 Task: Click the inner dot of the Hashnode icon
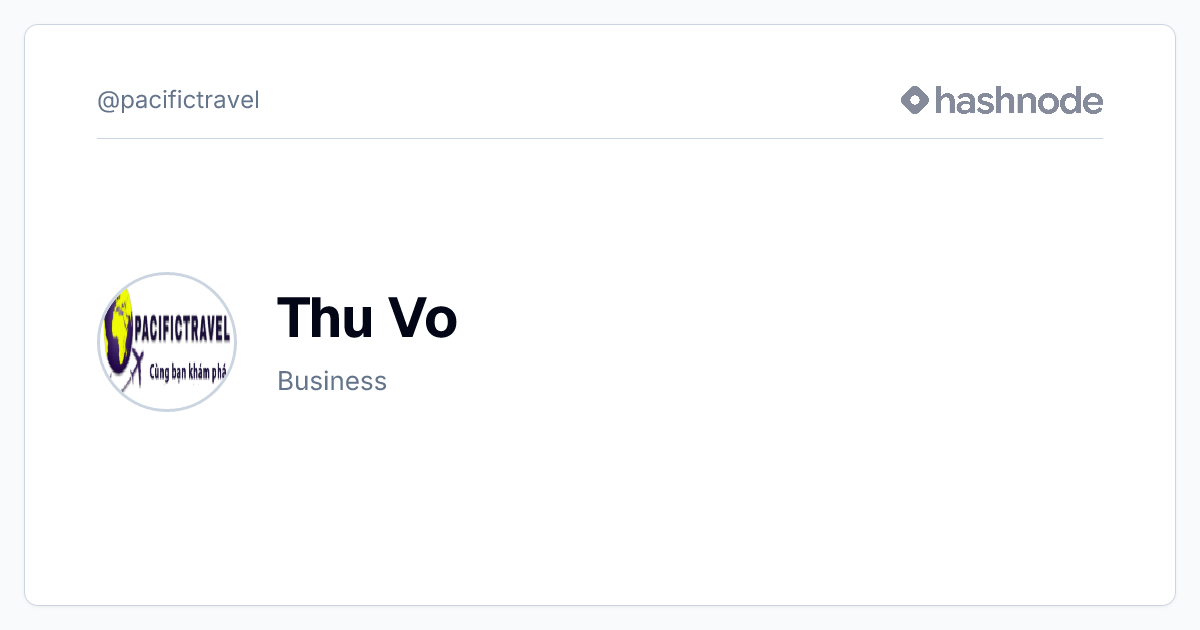click(x=915, y=100)
